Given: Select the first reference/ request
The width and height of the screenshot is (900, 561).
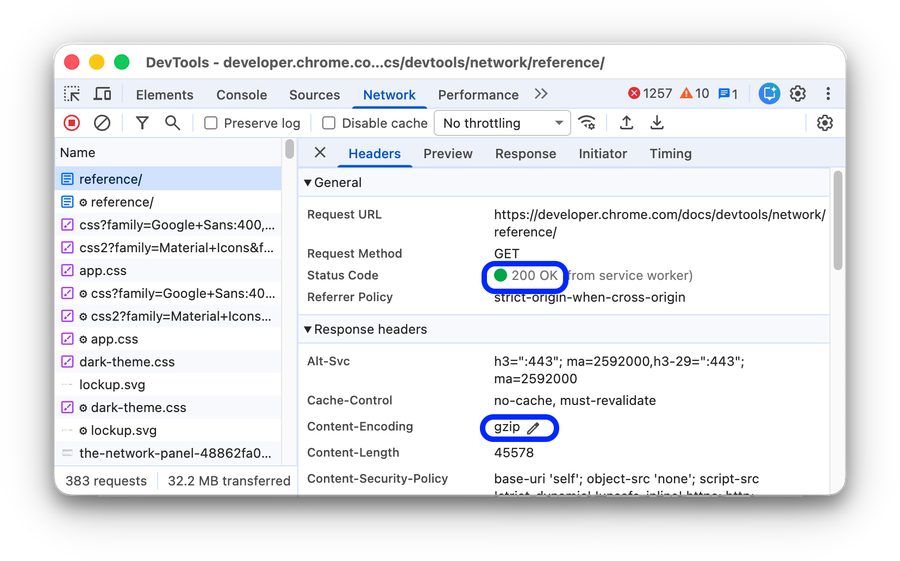Looking at the screenshot, I should pyautogui.click(x=168, y=179).
